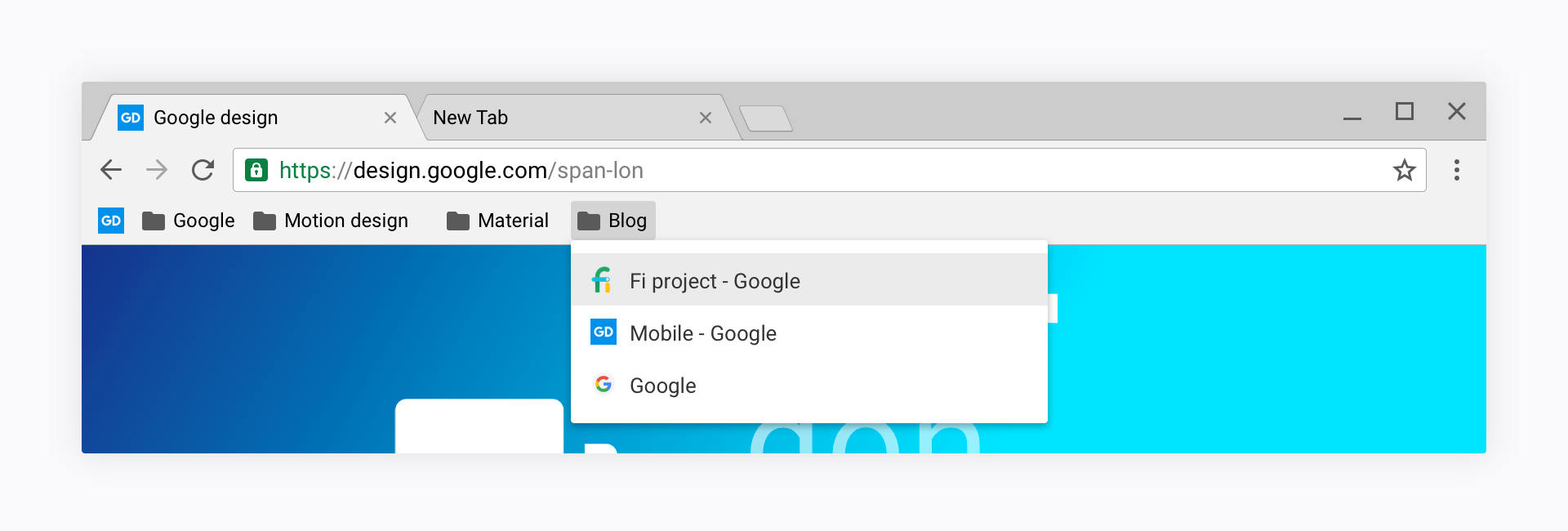Click the green secure lock icon
This screenshot has height=531, width=1568.
pyautogui.click(x=256, y=170)
